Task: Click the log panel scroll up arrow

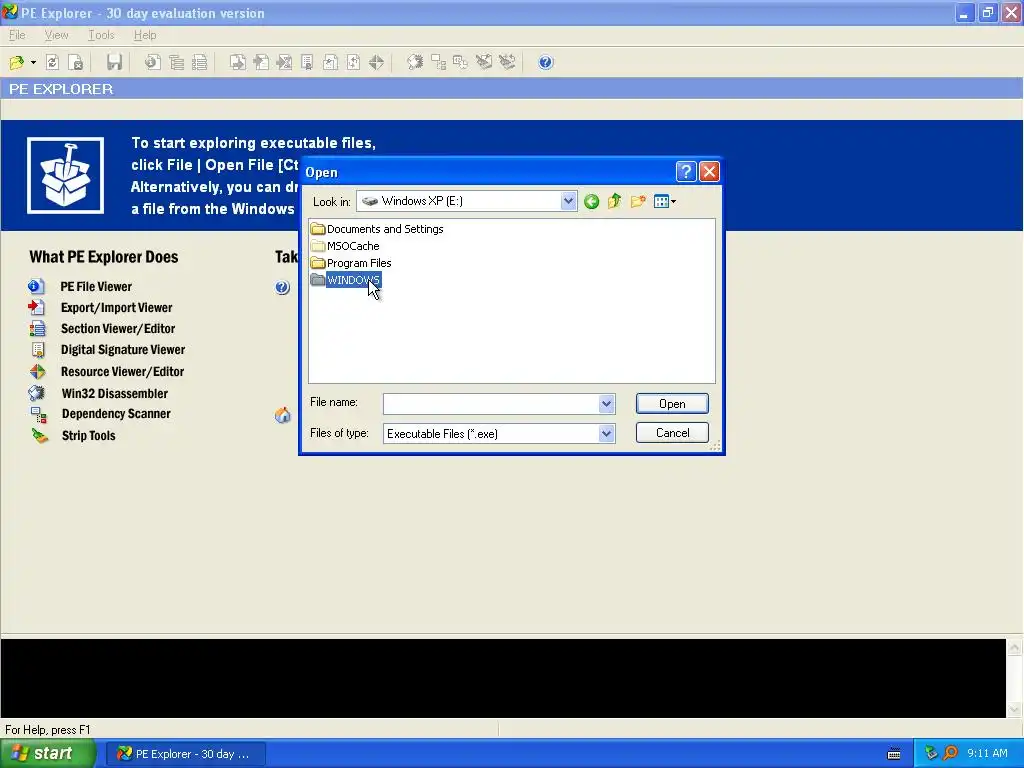Action: [1014, 647]
